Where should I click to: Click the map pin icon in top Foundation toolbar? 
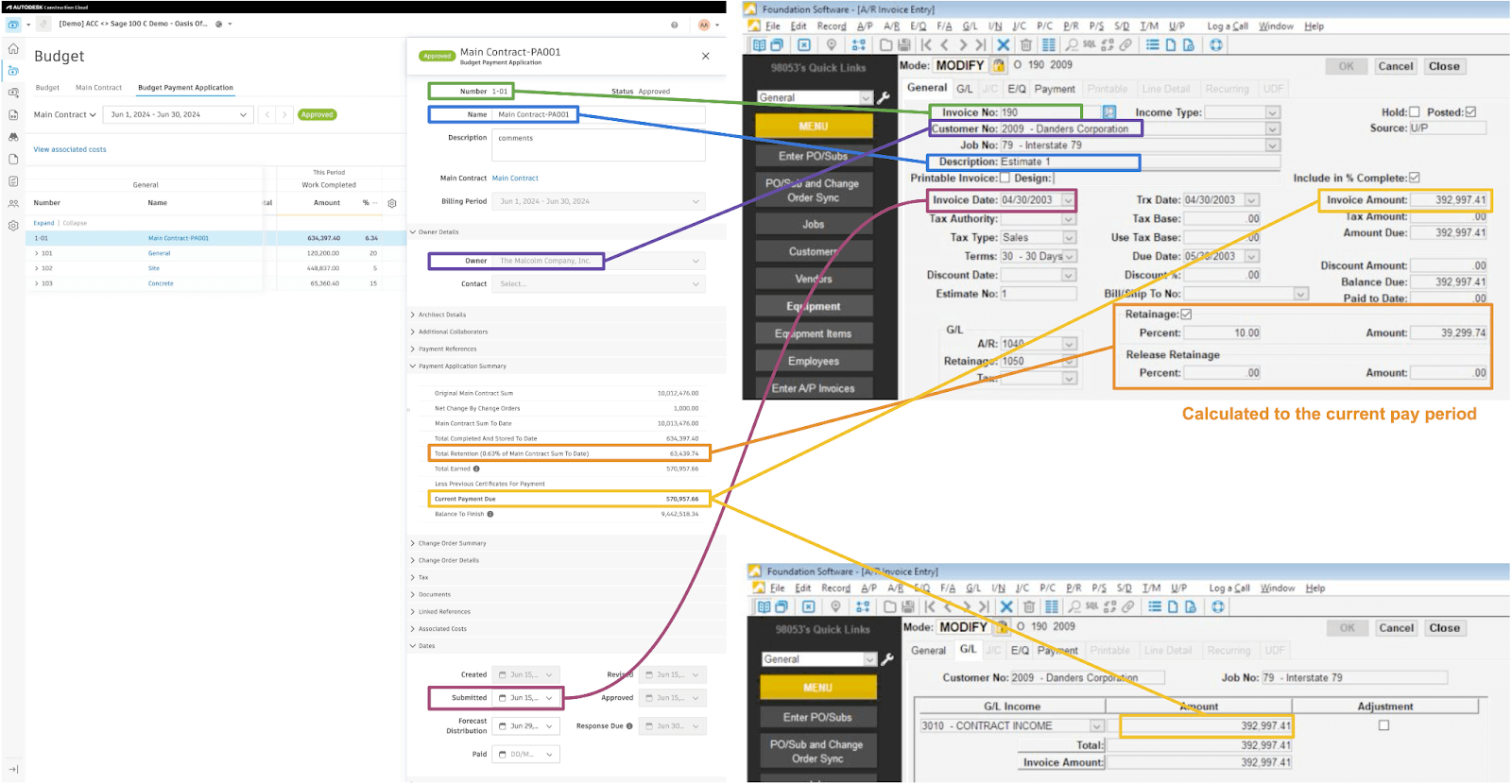point(831,44)
